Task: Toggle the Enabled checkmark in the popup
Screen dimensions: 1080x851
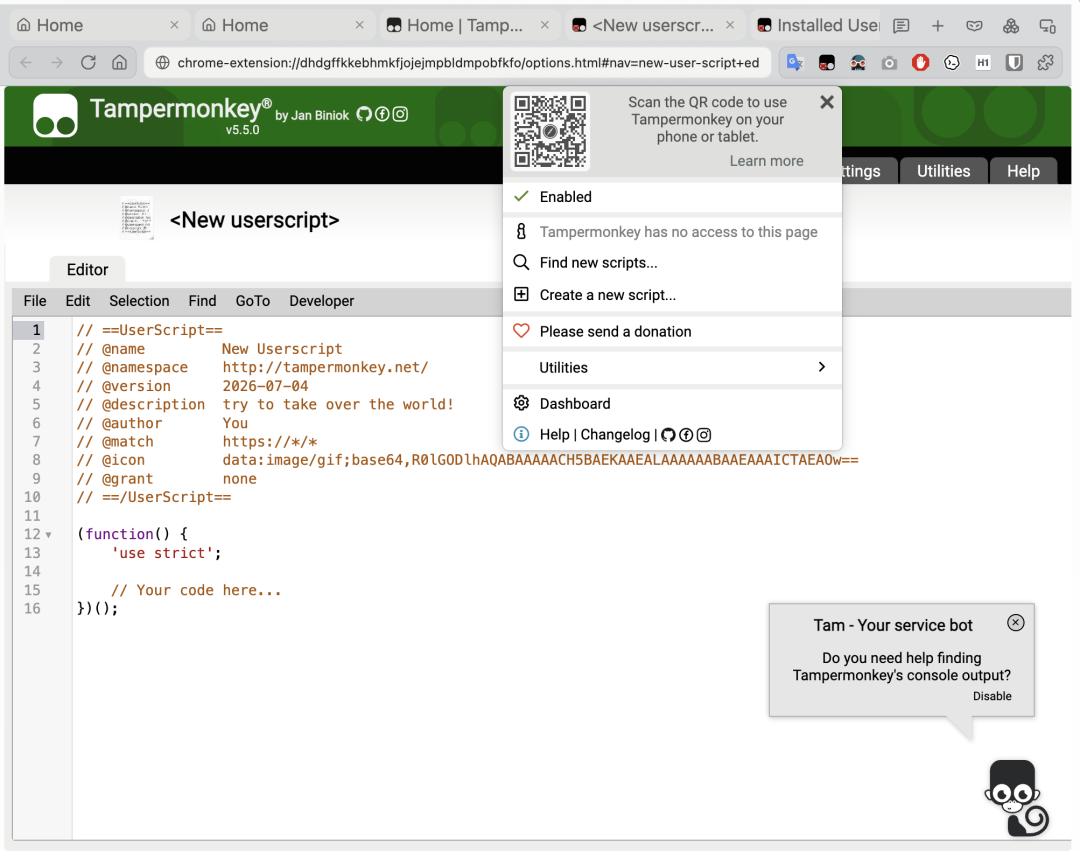Action: pyautogui.click(x=521, y=196)
